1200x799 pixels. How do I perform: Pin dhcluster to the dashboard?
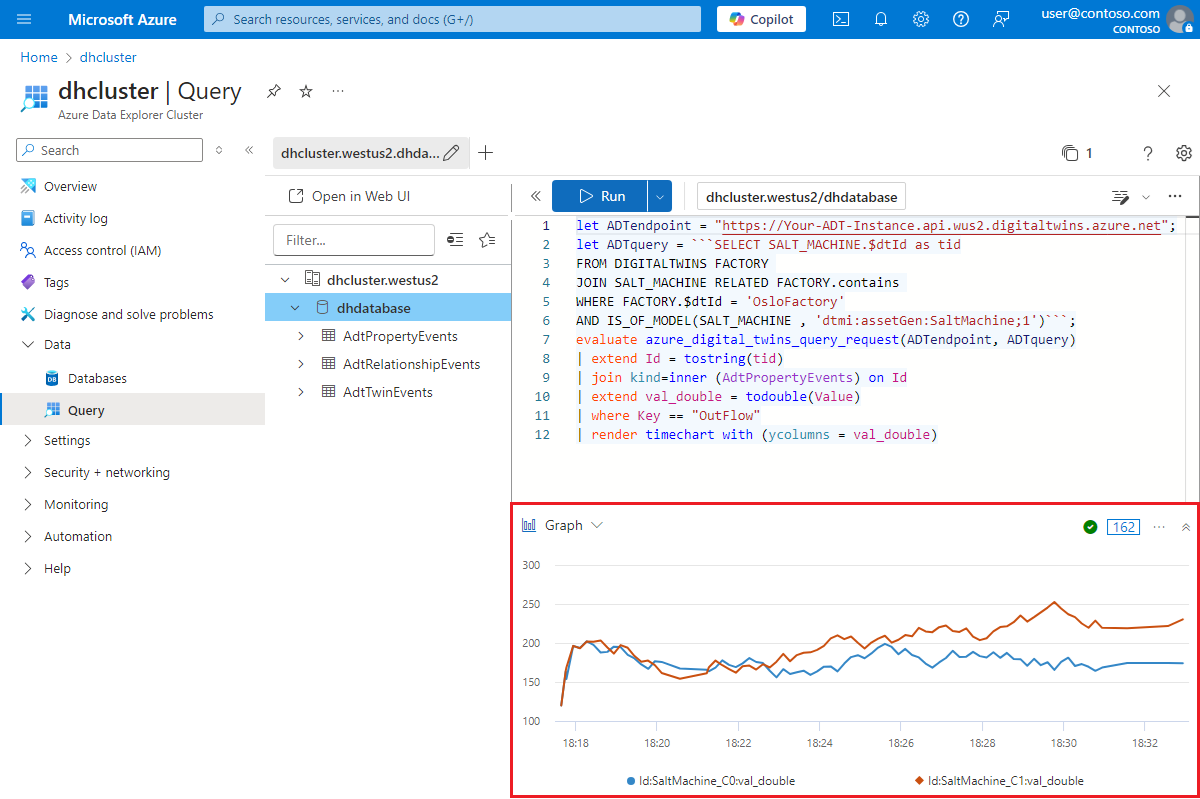(274, 91)
